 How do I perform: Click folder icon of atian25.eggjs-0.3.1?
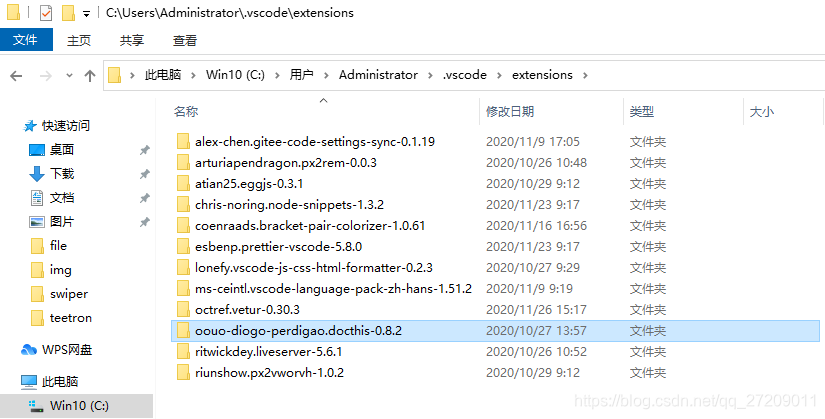pos(183,183)
